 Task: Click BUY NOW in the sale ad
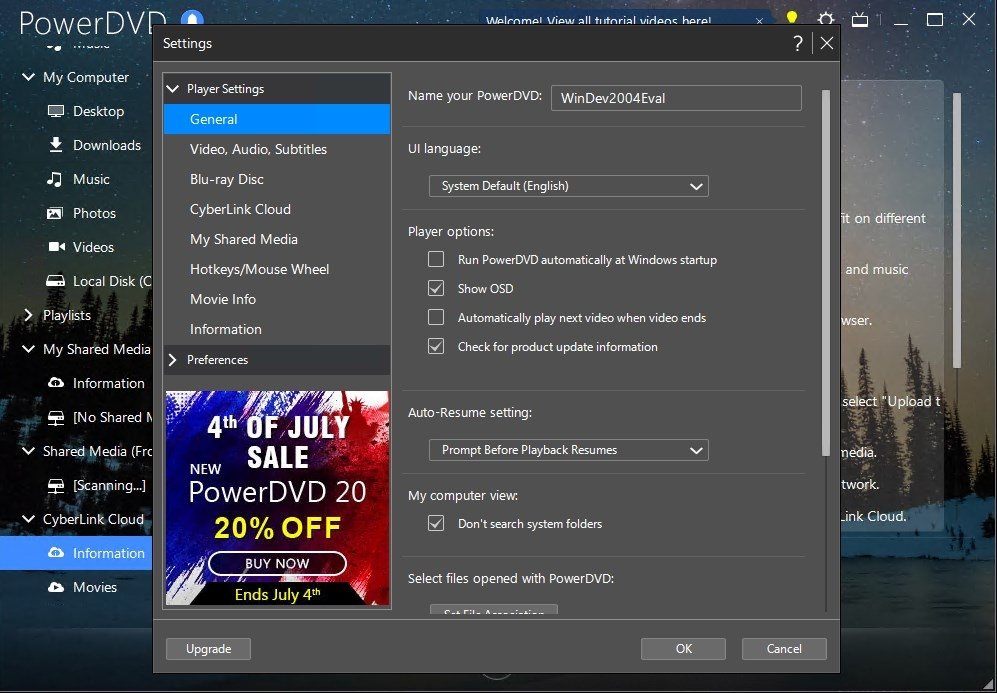click(x=277, y=563)
